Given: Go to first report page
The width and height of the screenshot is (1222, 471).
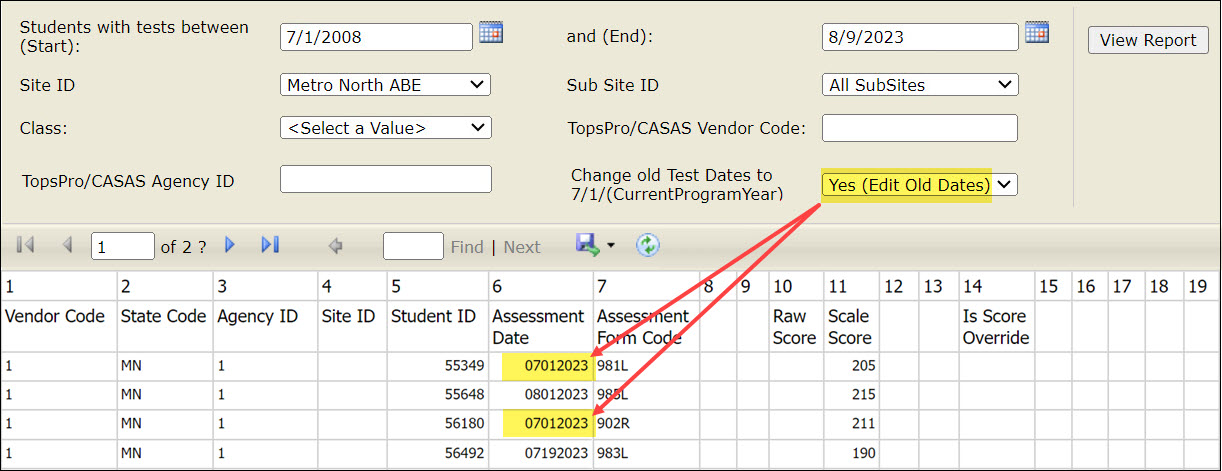Looking at the screenshot, I should (26, 246).
